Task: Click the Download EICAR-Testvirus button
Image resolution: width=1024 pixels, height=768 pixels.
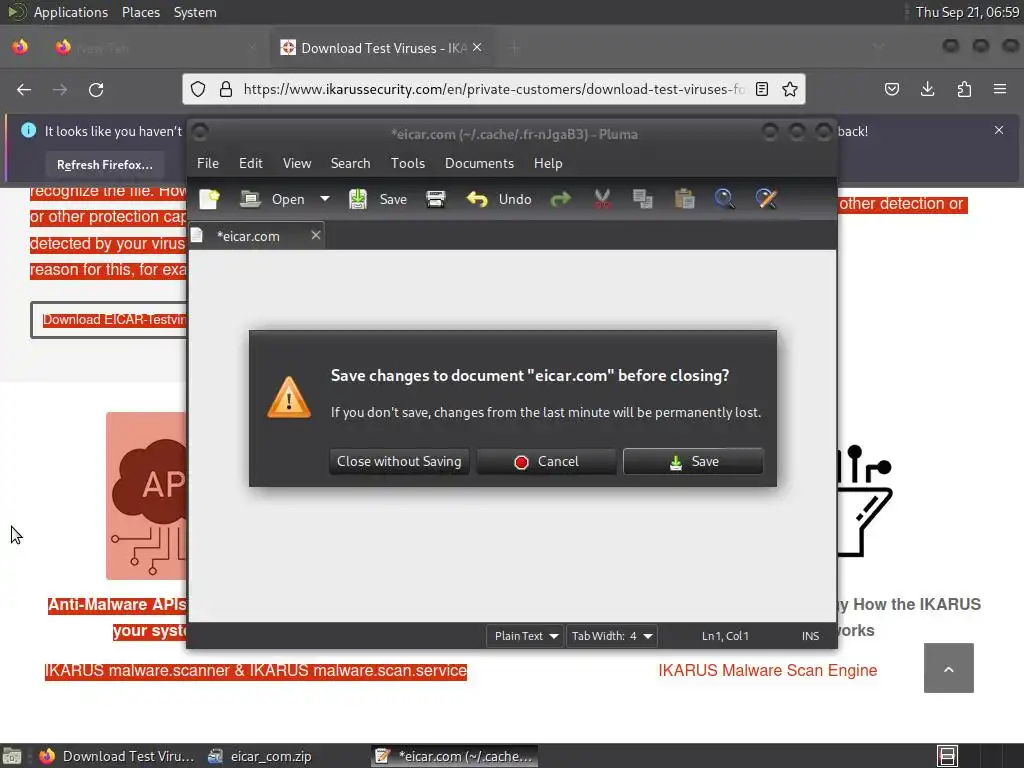Action: 109,320
